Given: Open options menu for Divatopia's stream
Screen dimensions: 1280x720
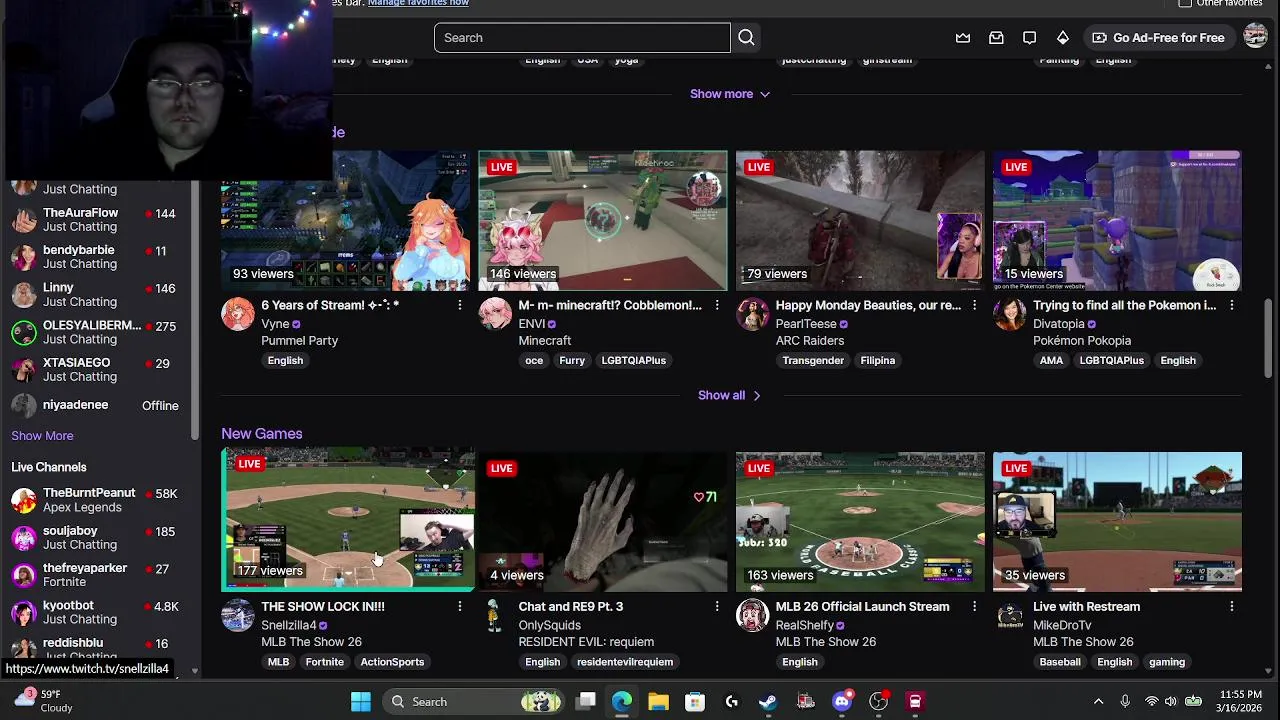Looking at the screenshot, I should click(x=1231, y=305).
